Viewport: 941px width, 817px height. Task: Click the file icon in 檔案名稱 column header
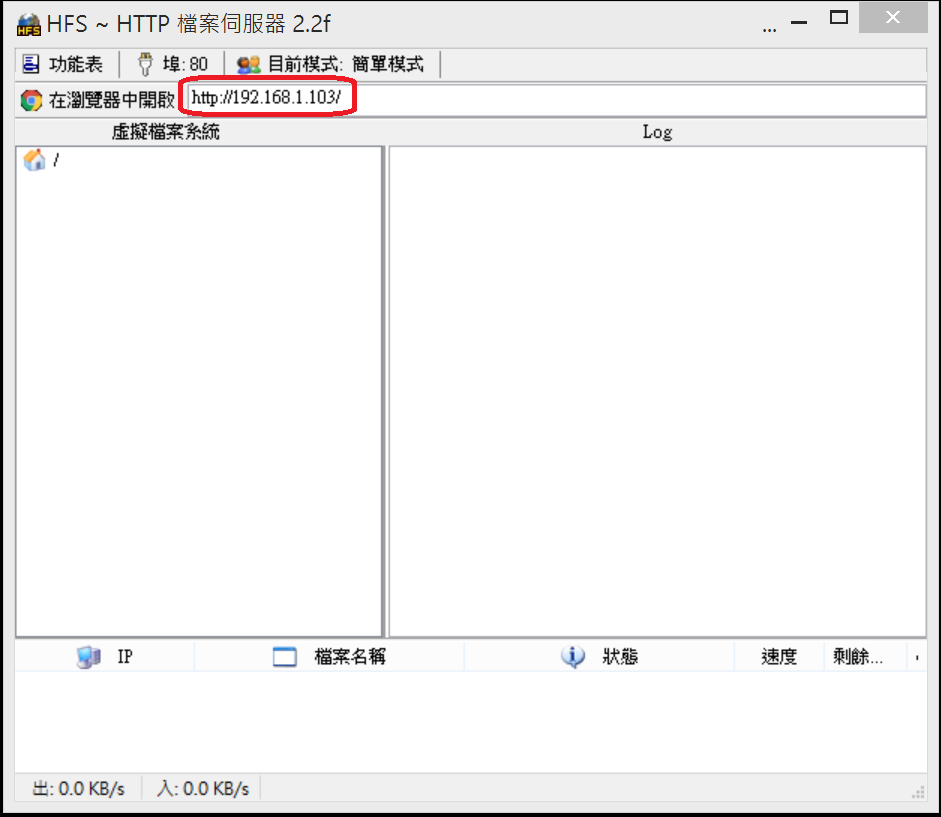(284, 657)
